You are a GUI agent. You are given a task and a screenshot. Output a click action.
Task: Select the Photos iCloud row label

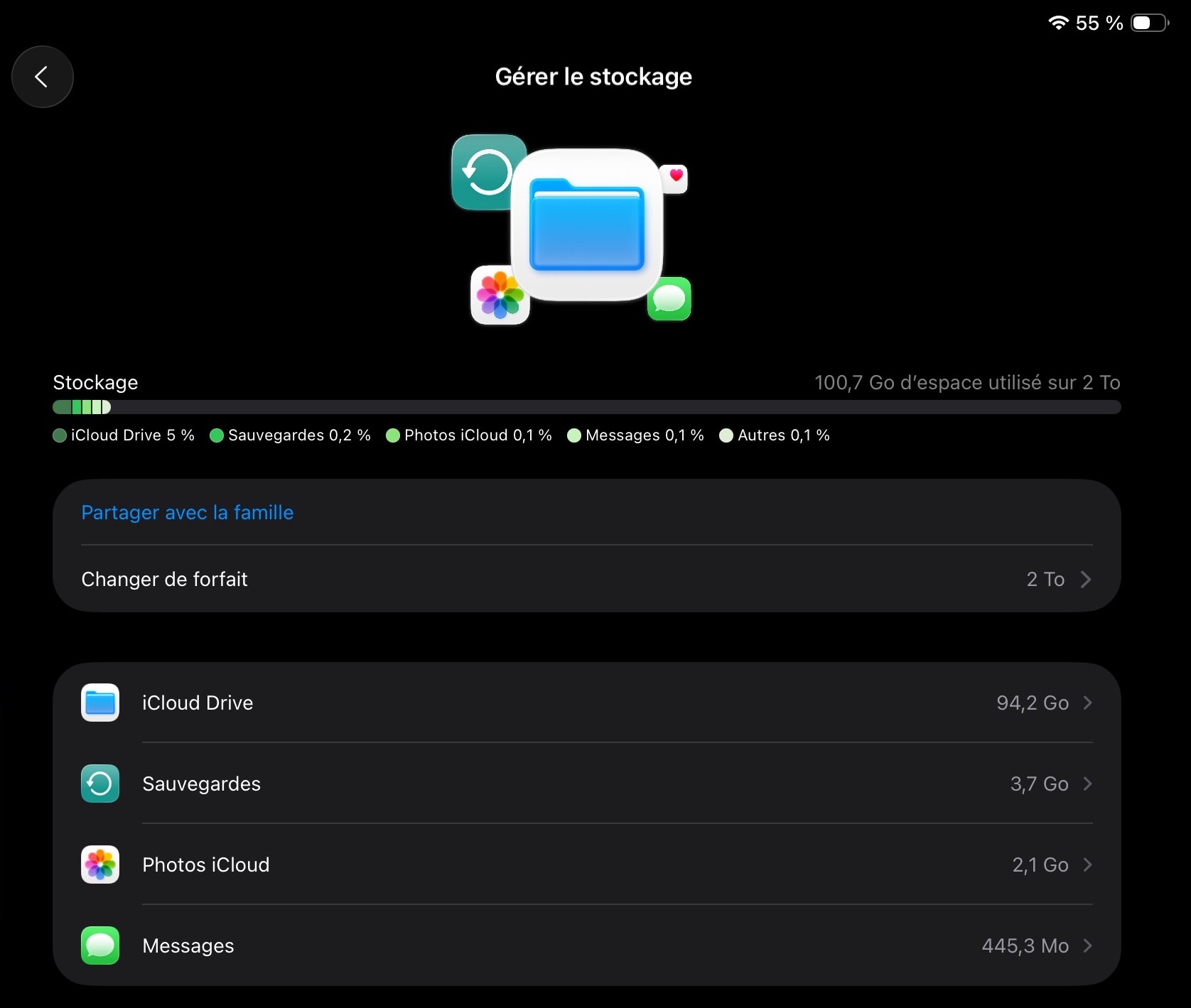pyautogui.click(x=206, y=865)
